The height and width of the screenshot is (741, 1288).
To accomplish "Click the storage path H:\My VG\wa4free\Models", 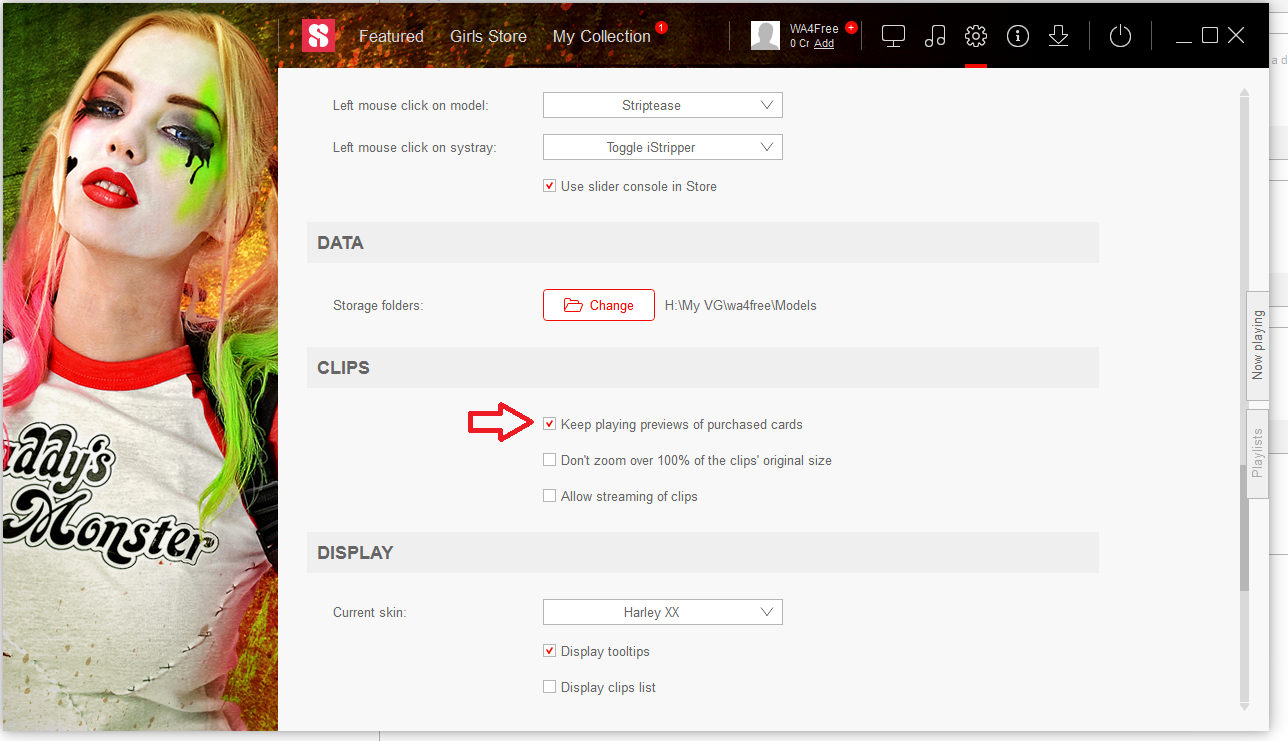I will (741, 306).
